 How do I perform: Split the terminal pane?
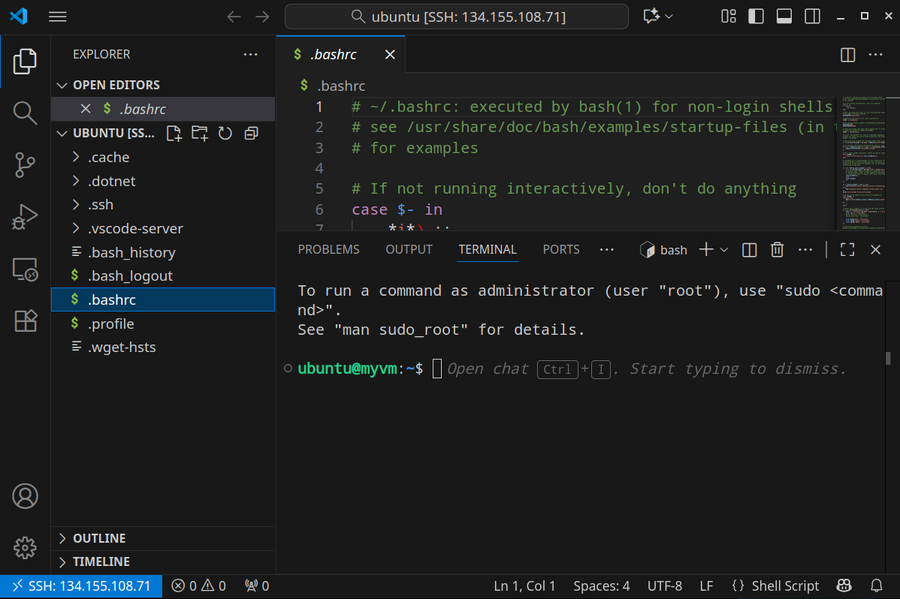[x=749, y=250]
